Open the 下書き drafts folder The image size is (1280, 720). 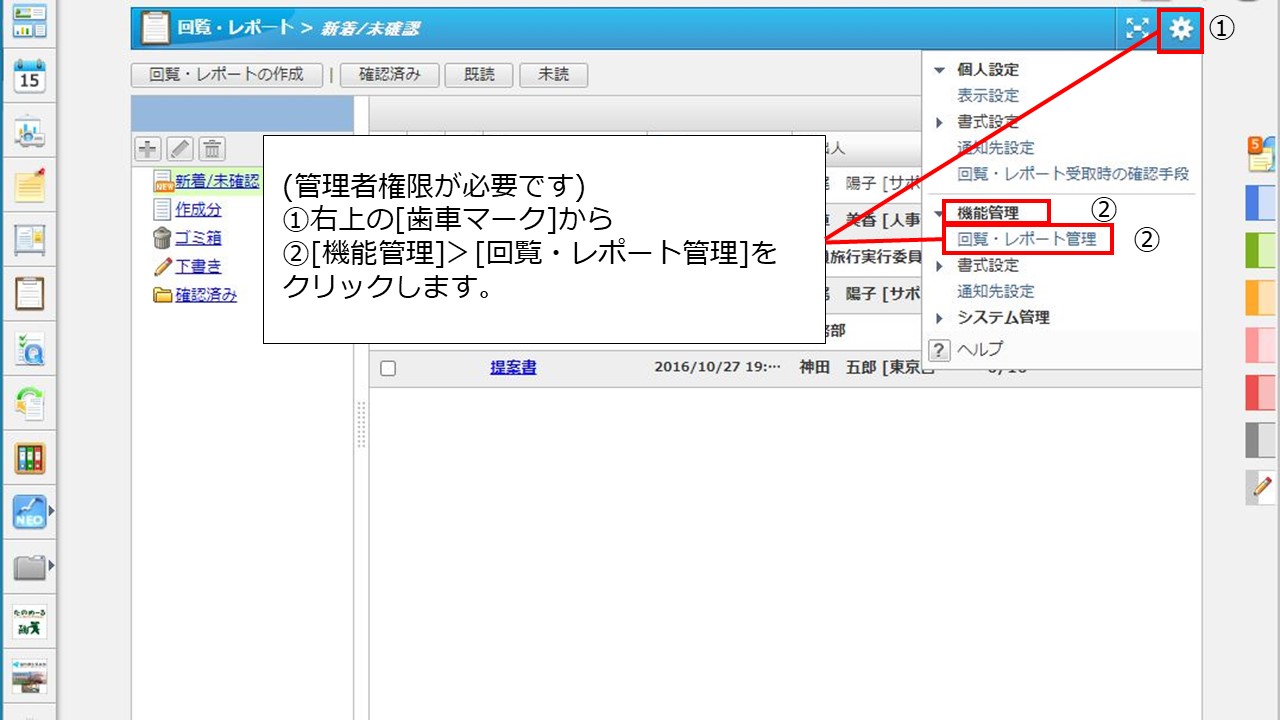click(198, 267)
